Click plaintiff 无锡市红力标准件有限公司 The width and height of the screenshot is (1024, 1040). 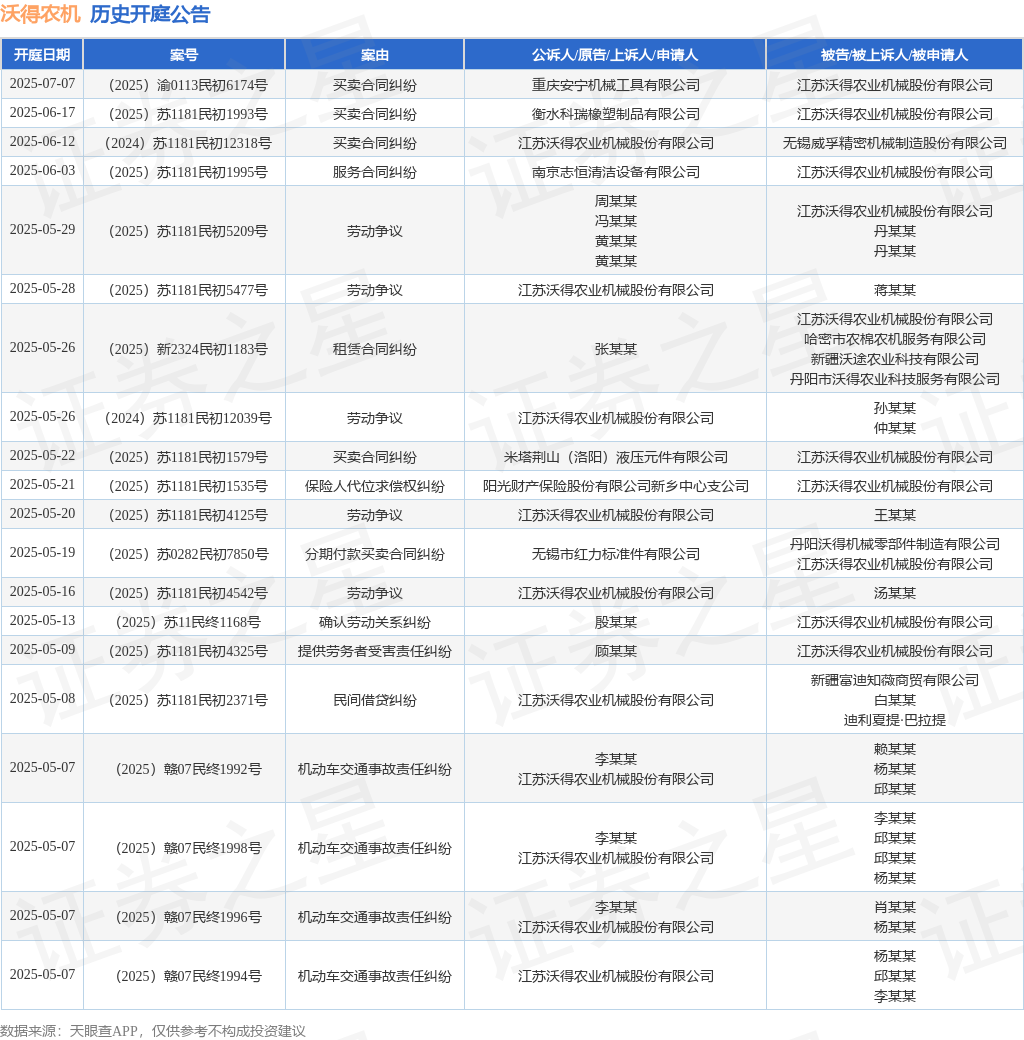click(x=615, y=554)
